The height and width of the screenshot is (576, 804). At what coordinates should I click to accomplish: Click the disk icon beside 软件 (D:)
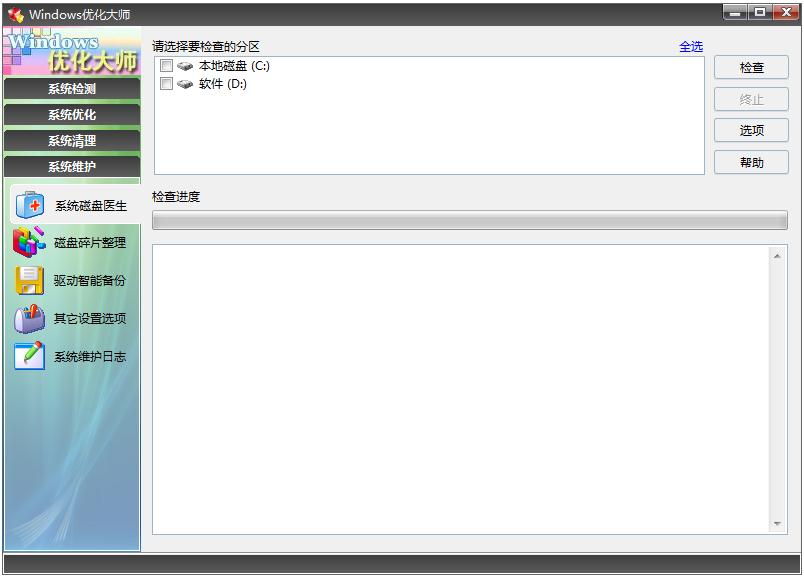tap(182, 85)
